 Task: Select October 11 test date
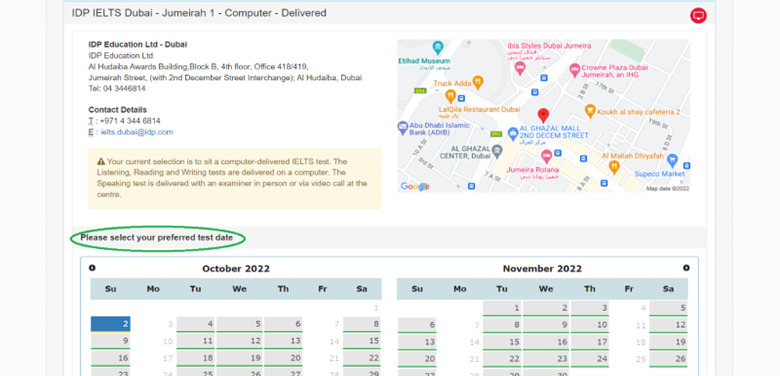pos(195,341)
